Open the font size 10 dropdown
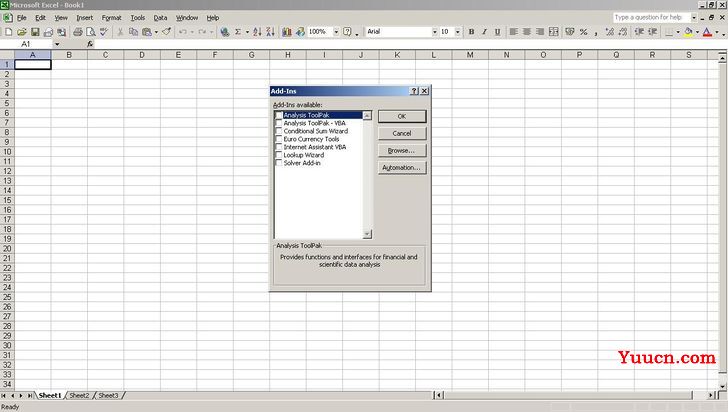Image resolution: width=728 pixels, height=412 pixels. (457, 32)
